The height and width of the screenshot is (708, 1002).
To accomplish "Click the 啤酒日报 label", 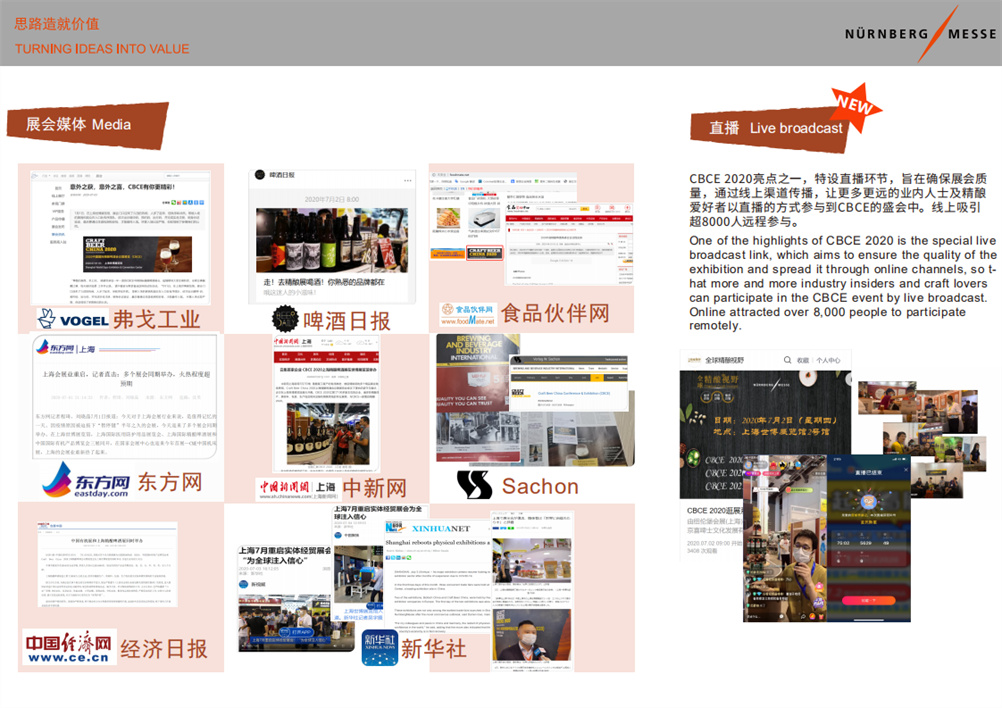I will [x=346, y=321].
